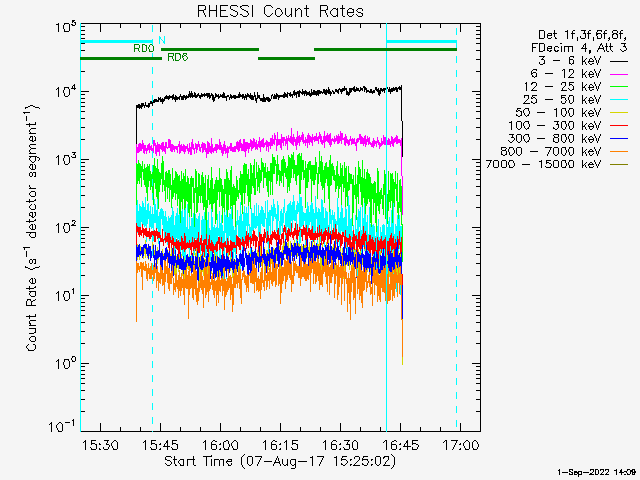Image resolution: width=640 pixels, height=480 pixels.
Task: Click the 'Start Time (07-Aug-17 15:25:02)' axis title
Action: point(280,462)
